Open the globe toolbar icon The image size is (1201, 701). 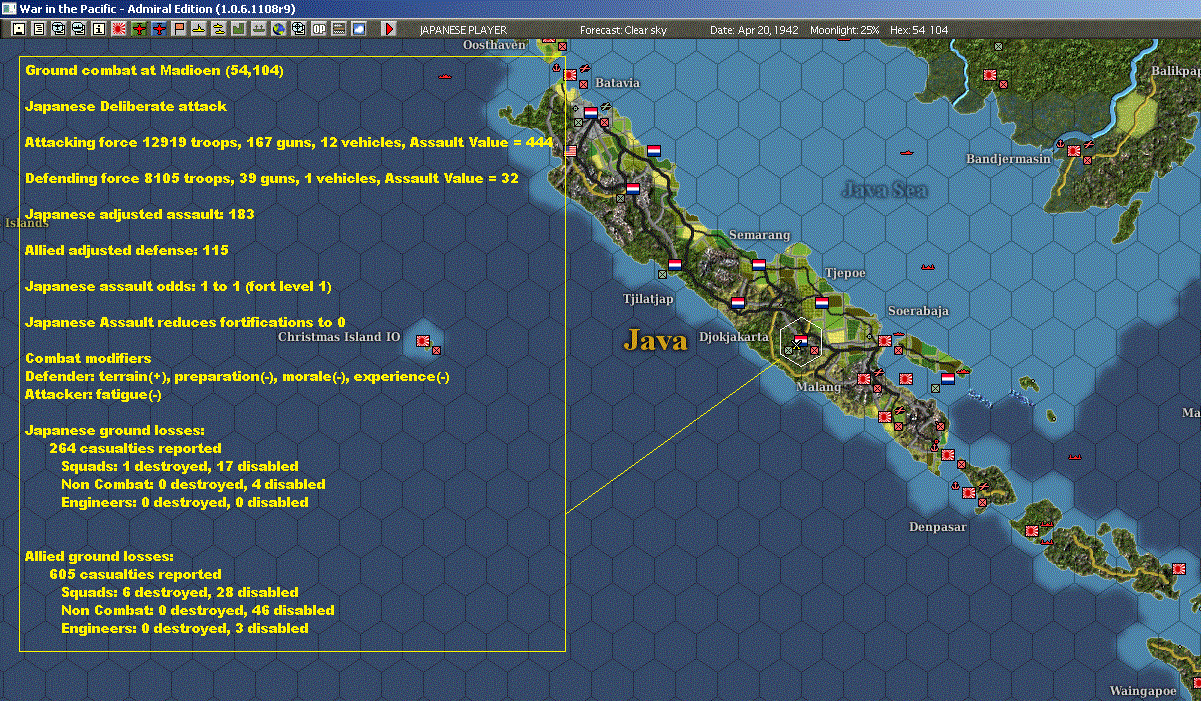[x=279, y=29]
